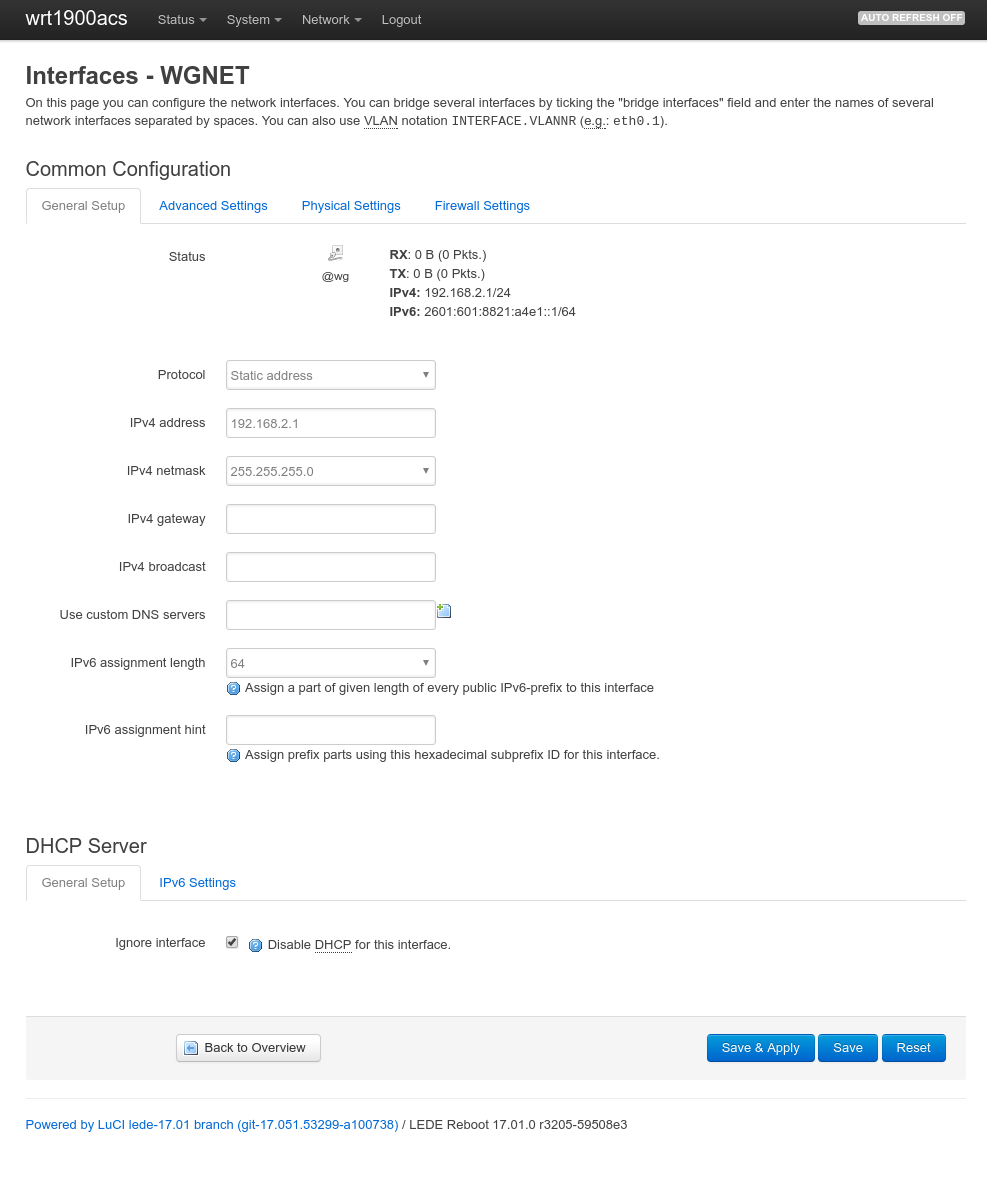The image size is (987, 1184).
Task: Click help icon beside IPv6 subprefix hint
Action: (x=234, y=756)
